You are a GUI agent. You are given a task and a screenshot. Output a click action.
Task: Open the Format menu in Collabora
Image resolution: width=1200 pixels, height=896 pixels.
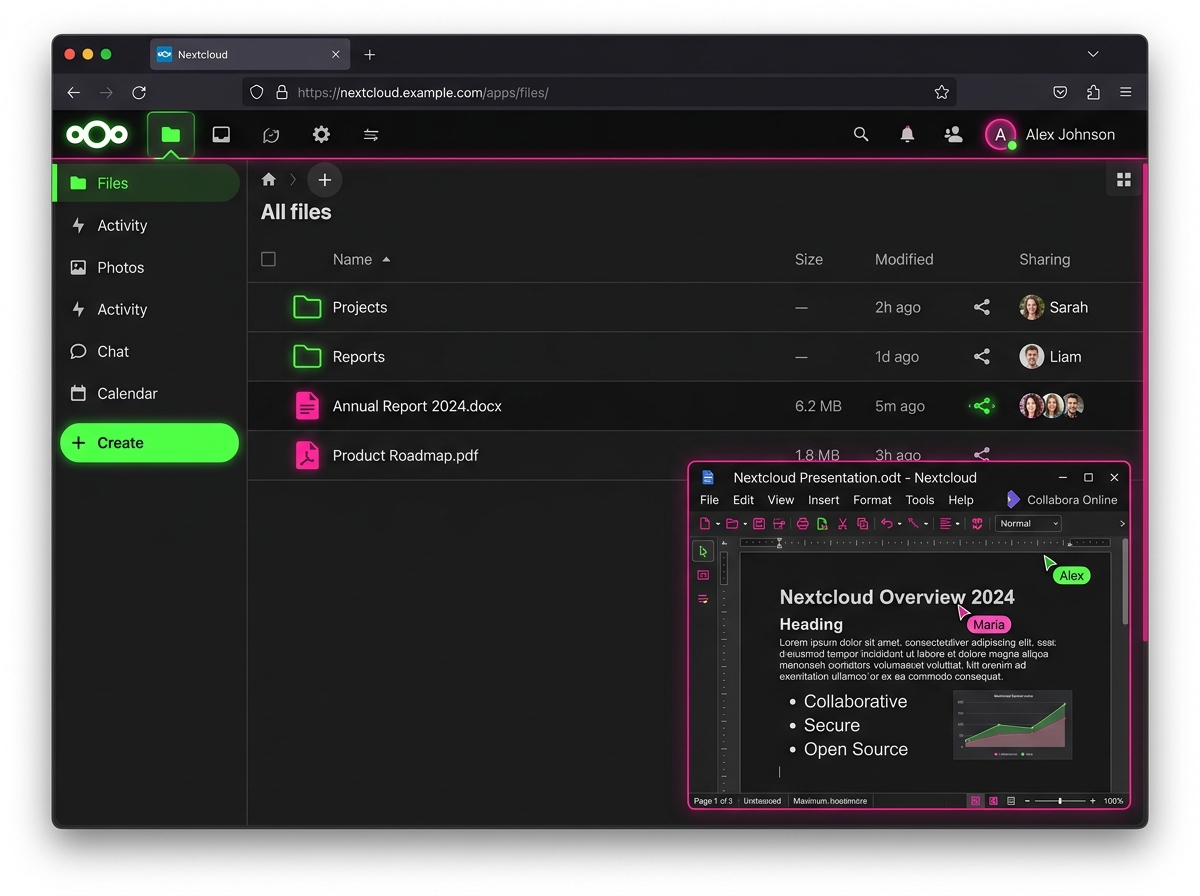click(872, 500)
